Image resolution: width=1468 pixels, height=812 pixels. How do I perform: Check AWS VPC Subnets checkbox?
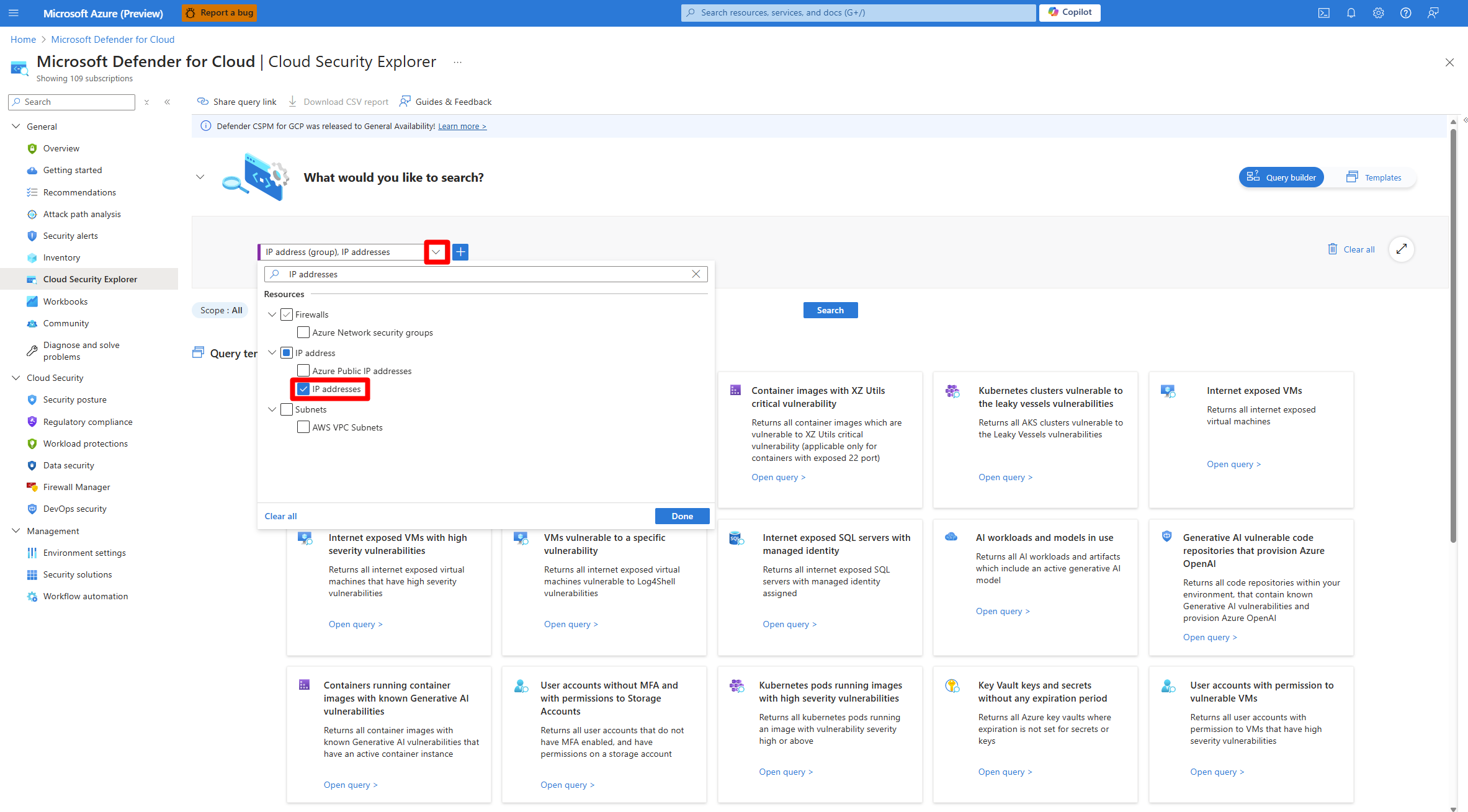[x=303, y=427]
